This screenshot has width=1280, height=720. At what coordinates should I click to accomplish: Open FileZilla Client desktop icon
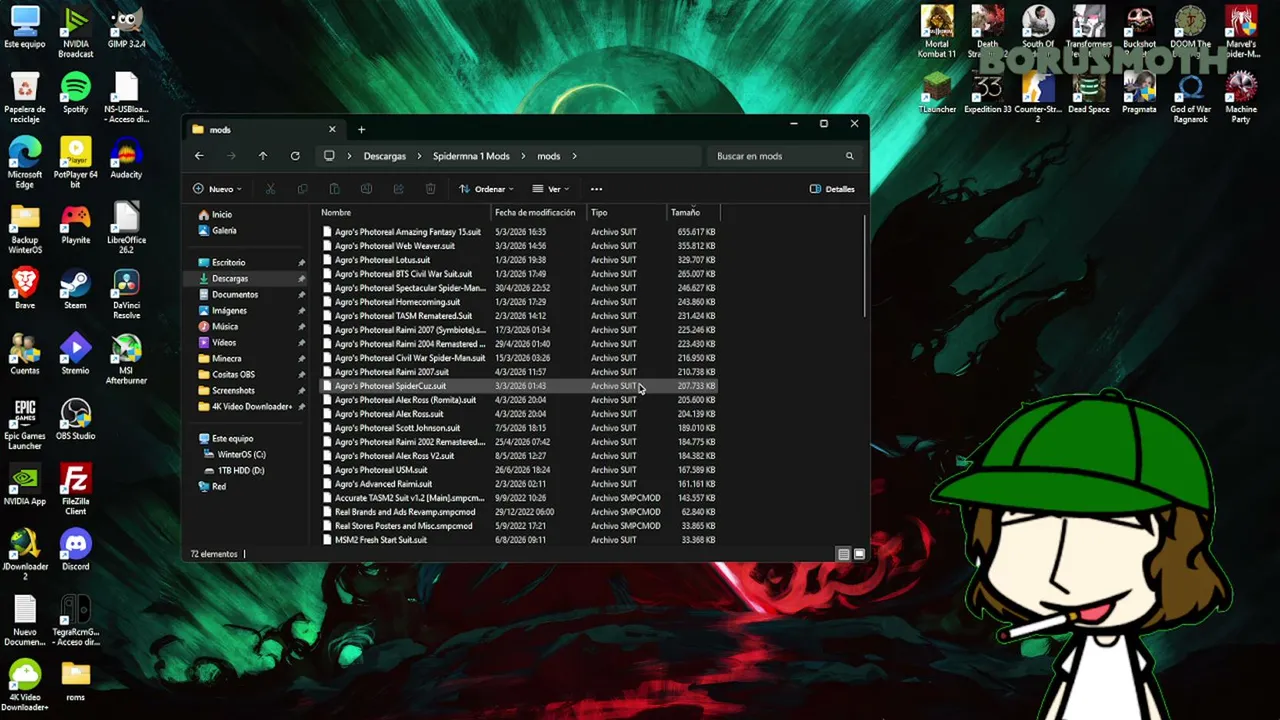pyautogui.click(x=76, y=489)
